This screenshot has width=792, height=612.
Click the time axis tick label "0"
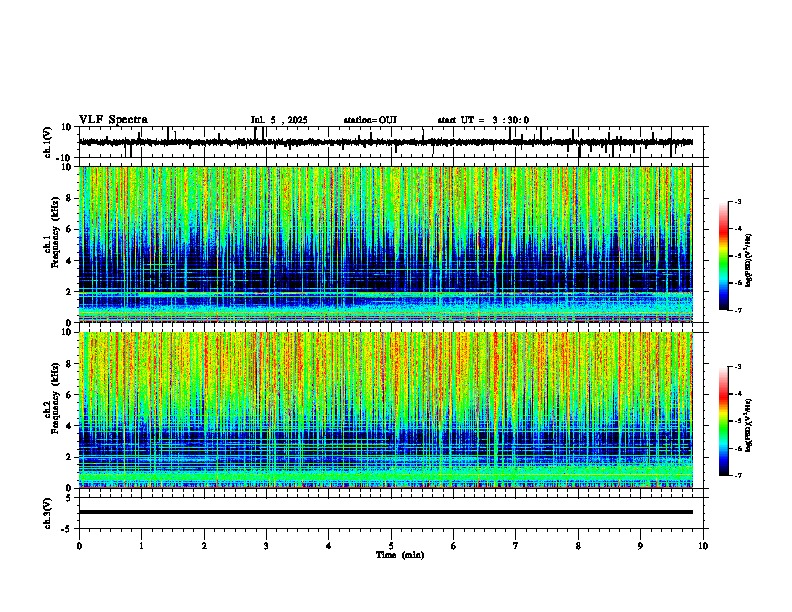tap(79, 546)
